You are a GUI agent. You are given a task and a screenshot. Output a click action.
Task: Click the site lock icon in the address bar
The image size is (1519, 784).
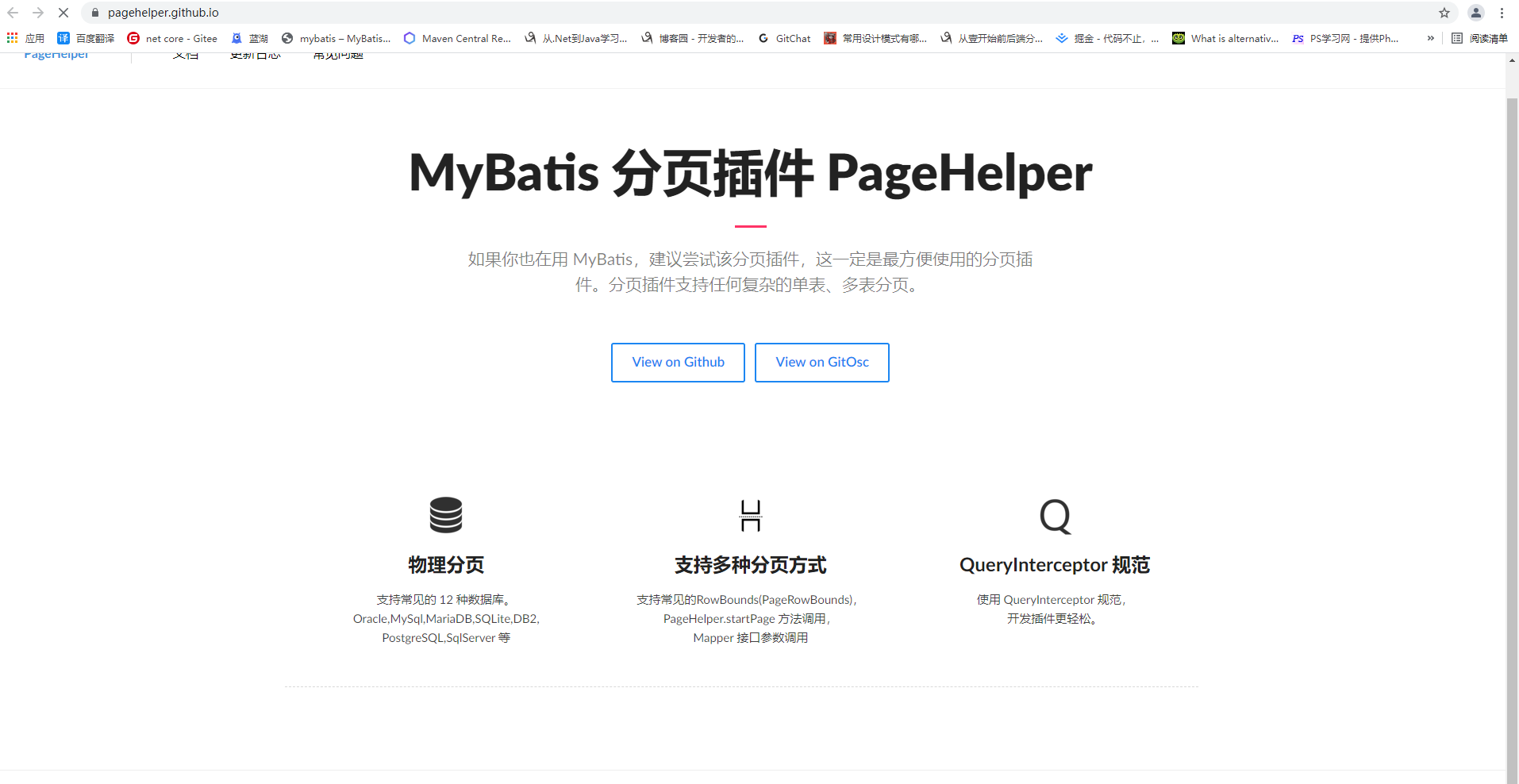[x=95, y=13]
